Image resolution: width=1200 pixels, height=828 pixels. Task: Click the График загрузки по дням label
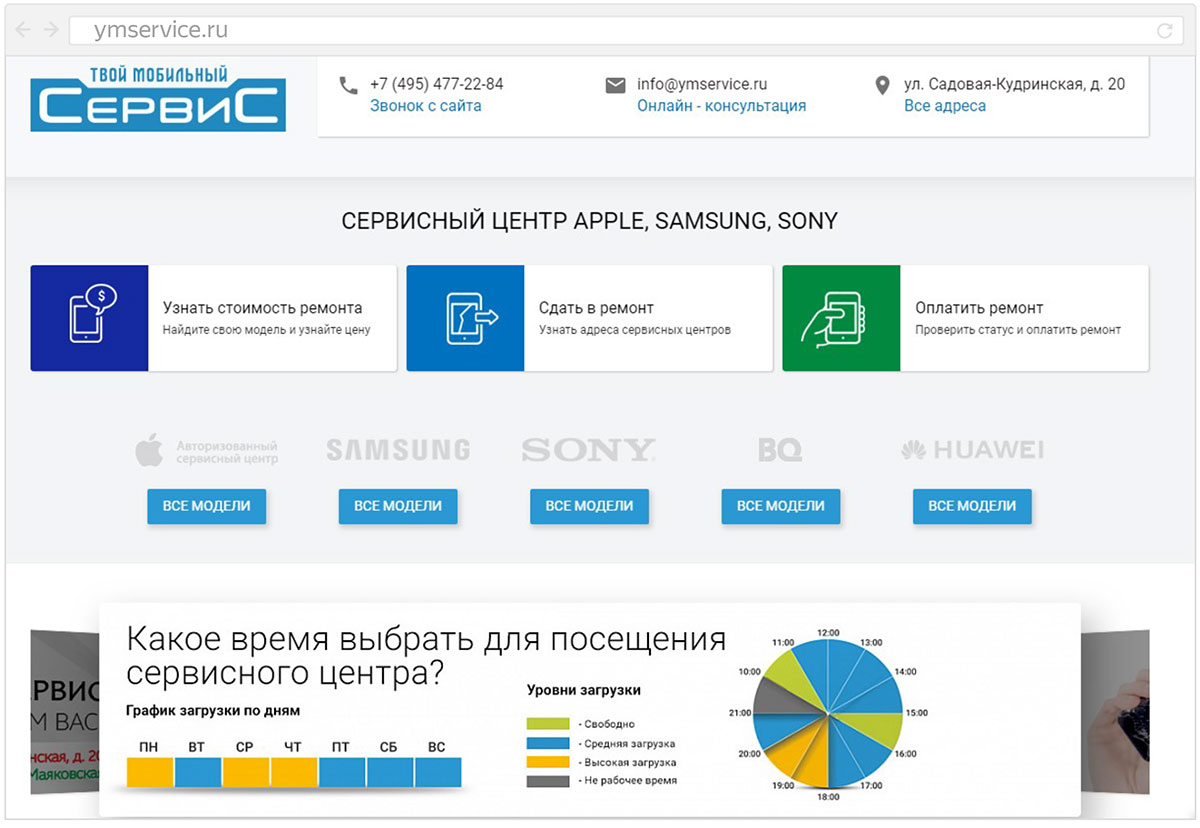pyautogui.click(x=213, y=711)
